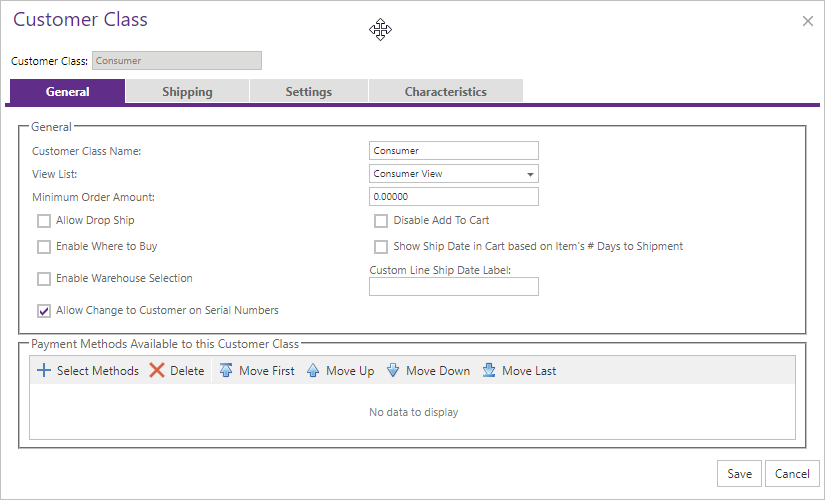Check Enable Where to Buy
This screenshot has height=500, width=825.
click(x=44, y=247)
